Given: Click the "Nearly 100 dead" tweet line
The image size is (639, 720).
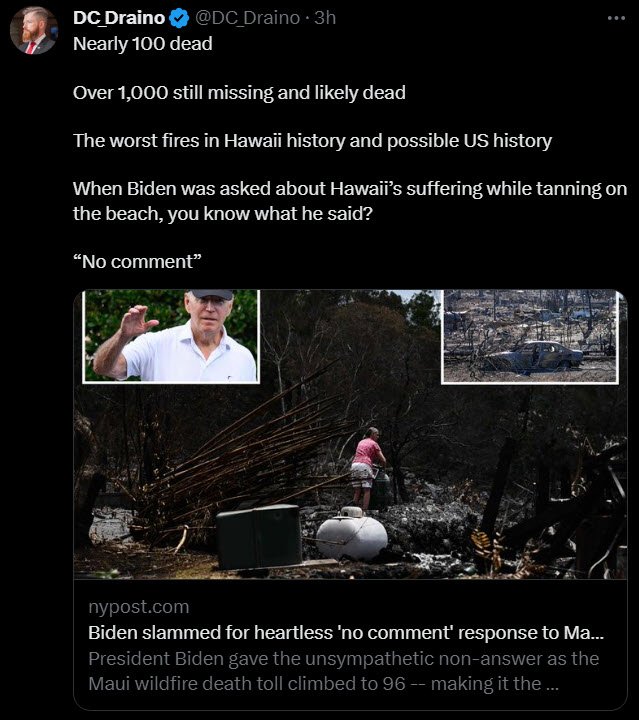Looking at the screenshot, I should point(143,44).
